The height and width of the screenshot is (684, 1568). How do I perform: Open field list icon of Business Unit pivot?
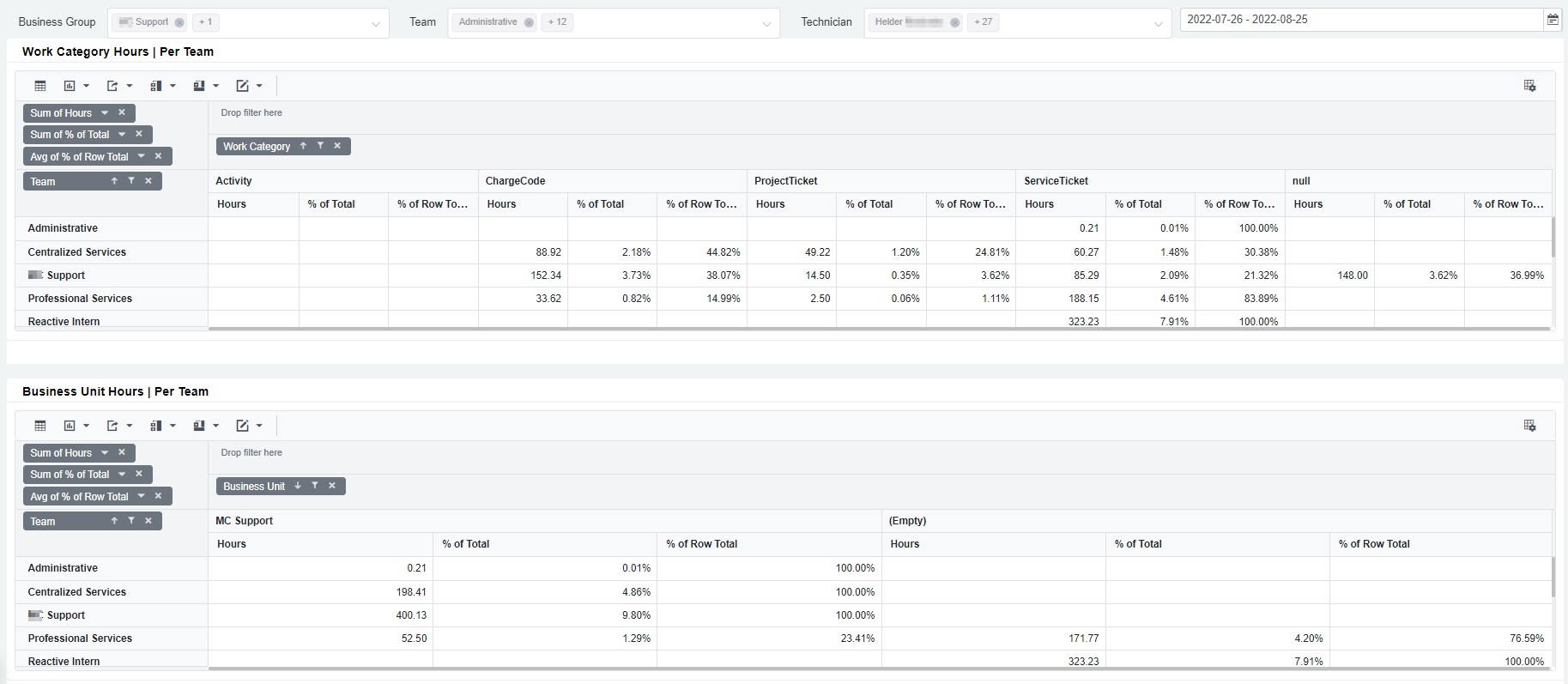point(1529,426)
